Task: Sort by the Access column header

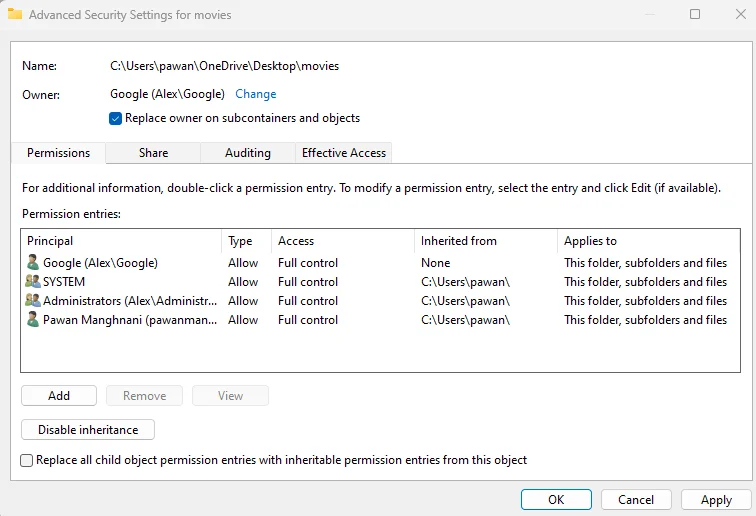Action: (x=343, y=241)
